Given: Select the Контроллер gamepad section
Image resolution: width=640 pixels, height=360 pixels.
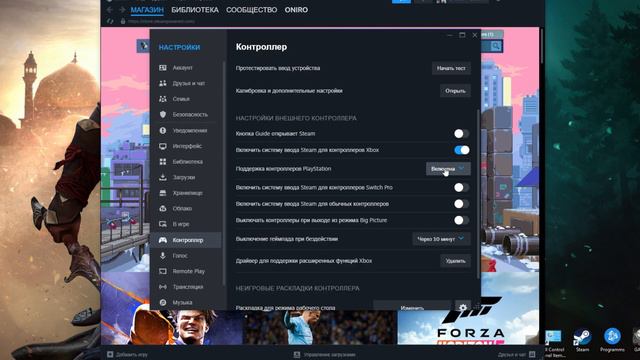Looking at the screenshot, I should (x=186, y=240).
